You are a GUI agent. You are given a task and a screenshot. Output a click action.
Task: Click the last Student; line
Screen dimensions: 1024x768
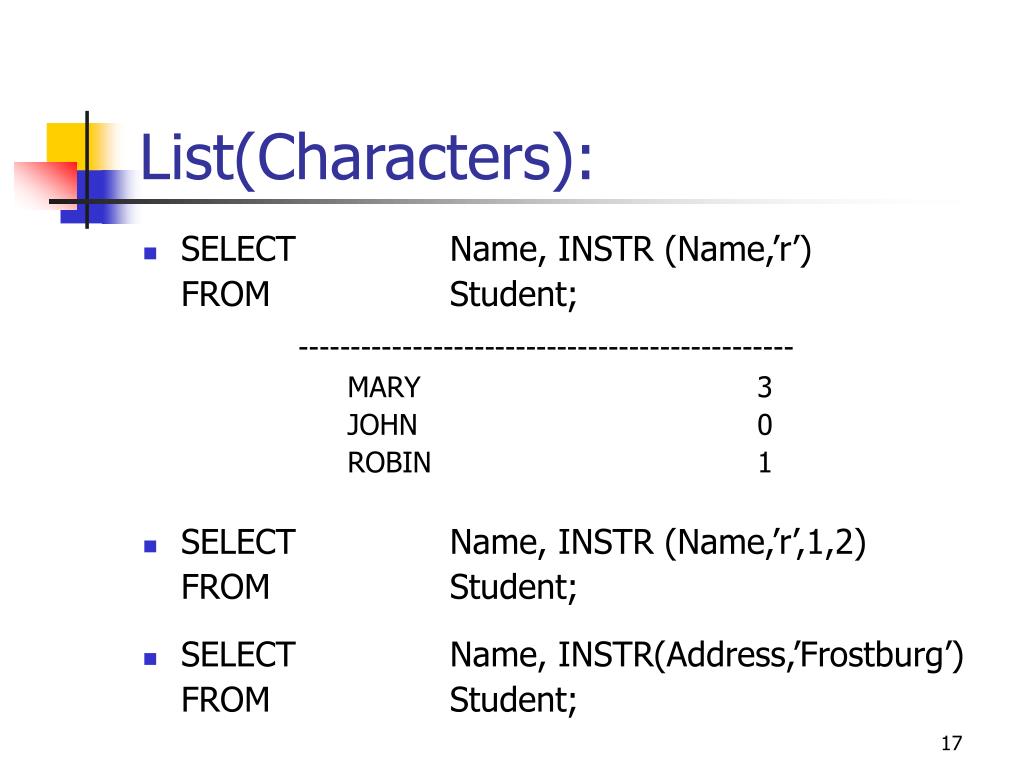[513, 700]
